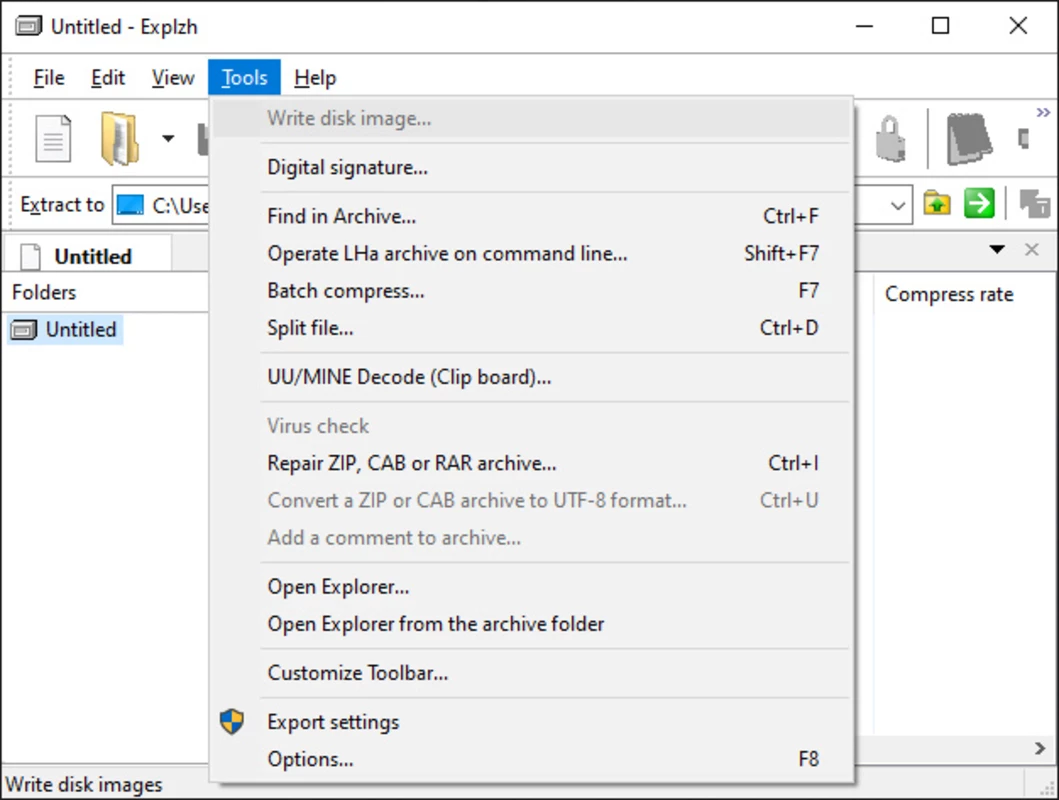Click the Open archive folder icon
Screen dimensions: 1059x800
pos(120,139)
